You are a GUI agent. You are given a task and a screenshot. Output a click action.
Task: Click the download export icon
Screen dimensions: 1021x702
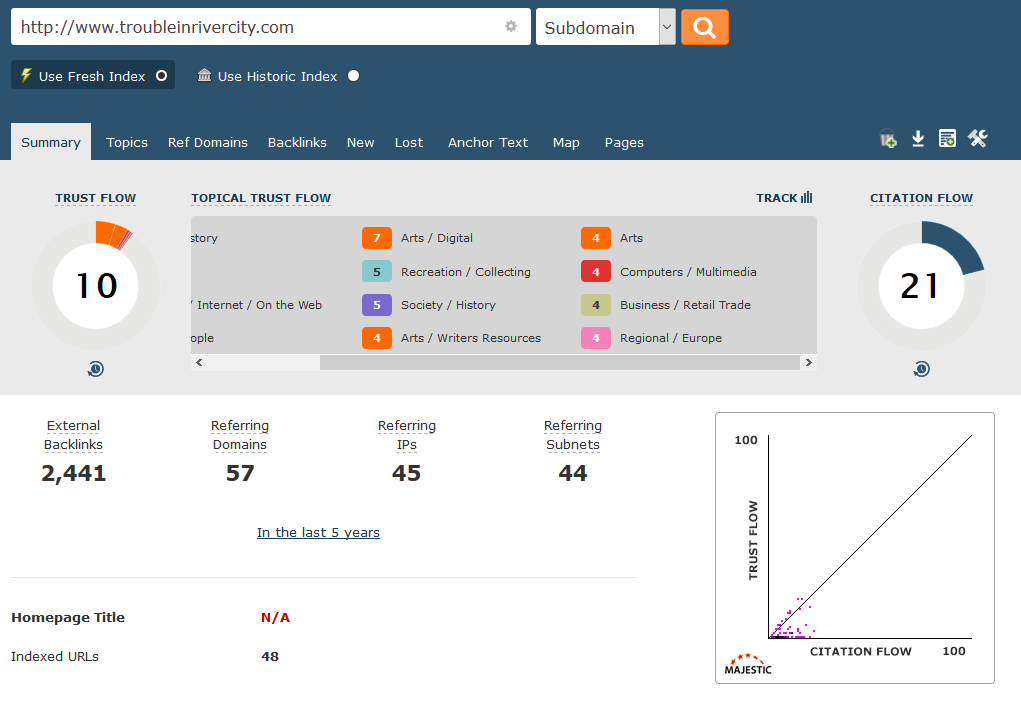click(918, 140)
